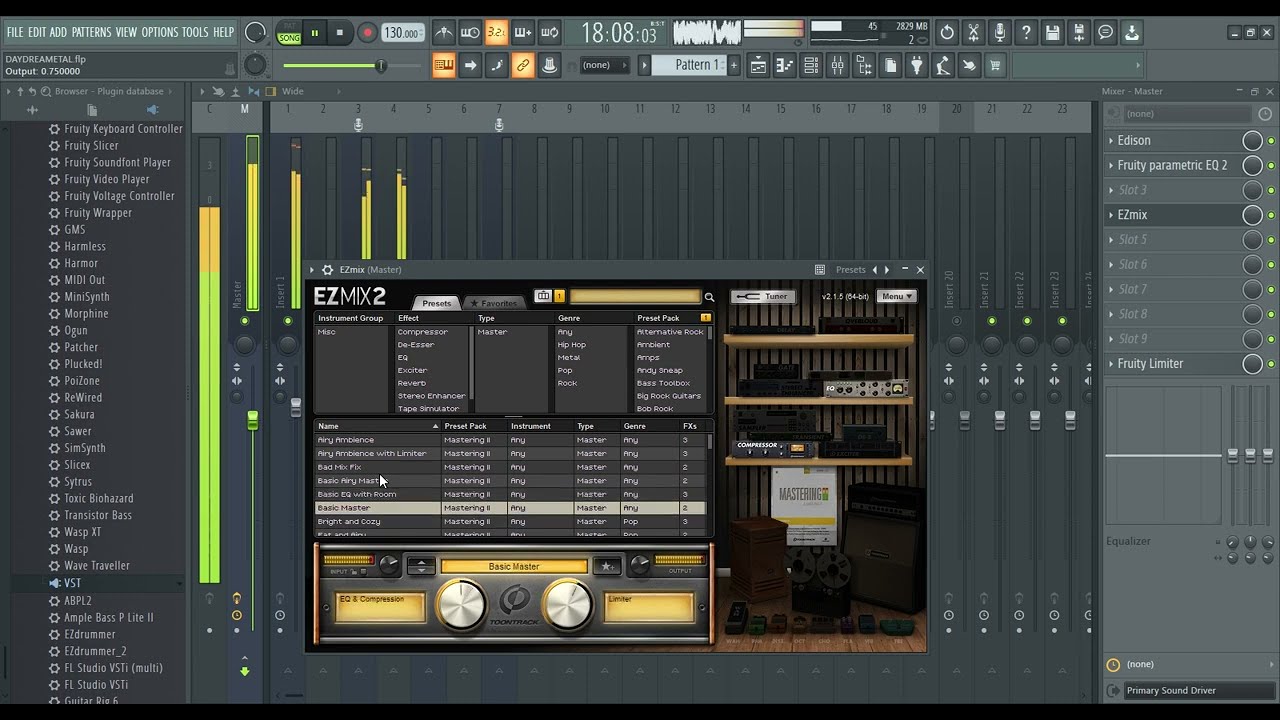1280x720 pixels.
Task: Select Reverb in the Effect list
Action: 411,383
